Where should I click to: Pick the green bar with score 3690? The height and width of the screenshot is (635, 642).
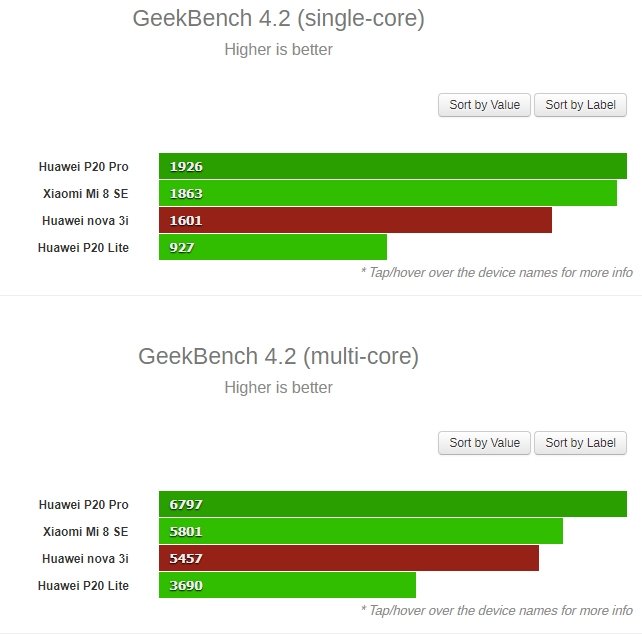click(287, 585)
